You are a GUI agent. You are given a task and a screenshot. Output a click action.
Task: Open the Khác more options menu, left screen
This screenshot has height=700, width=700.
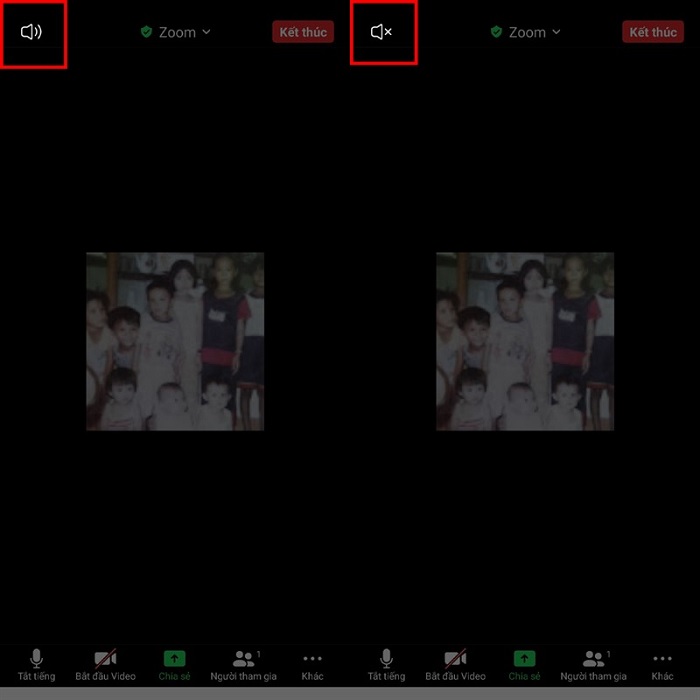[312, 664]
